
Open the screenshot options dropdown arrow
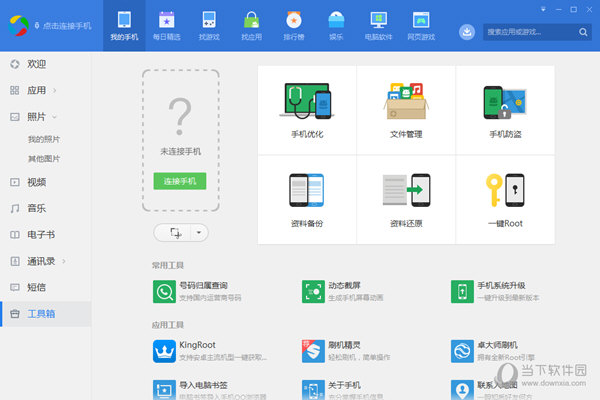199,233
